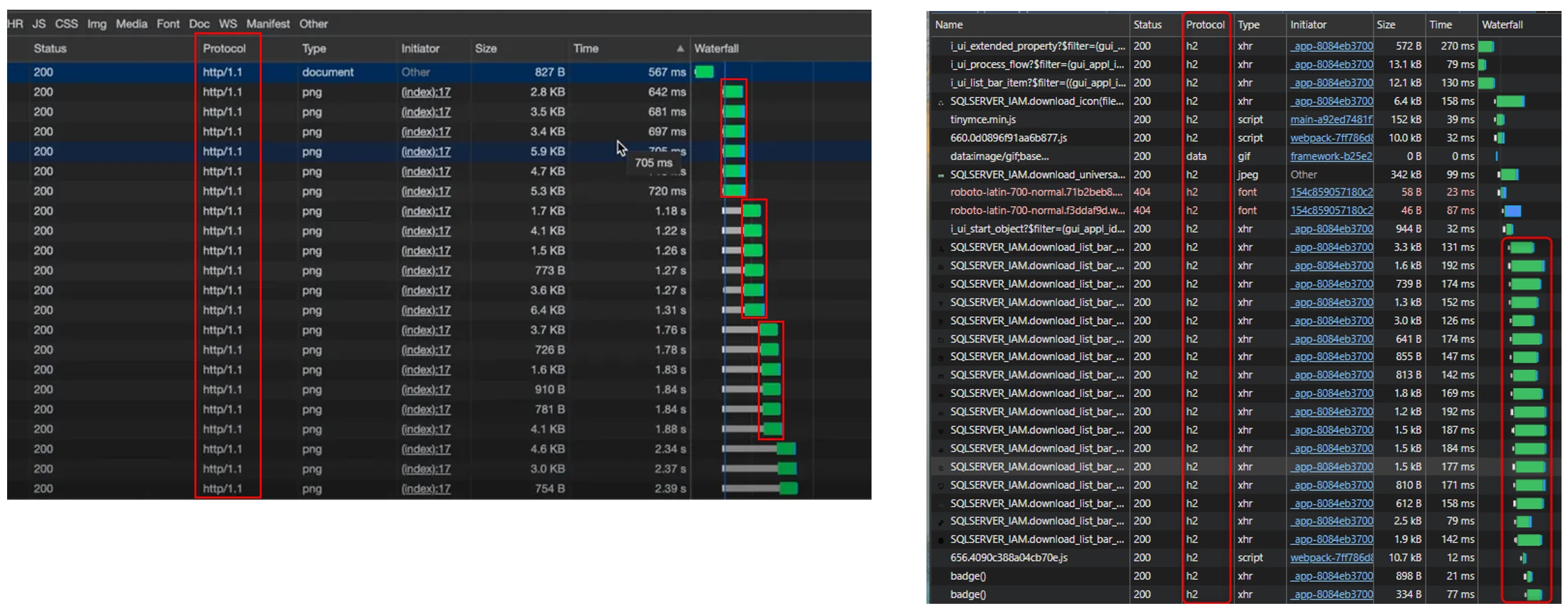Switch to the Font filter
This screenshot has width=1568, height=609.
tap(168, 24)
